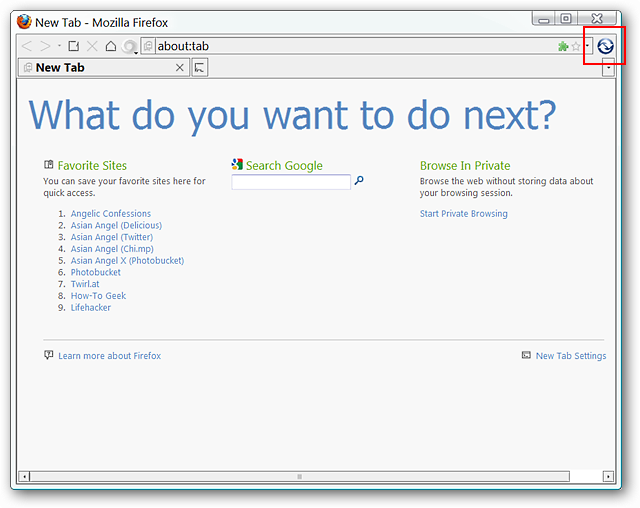Viewport: 640px width, 508px height.
Task: Bookmark this page with the star icon
Action: [576, 47]
